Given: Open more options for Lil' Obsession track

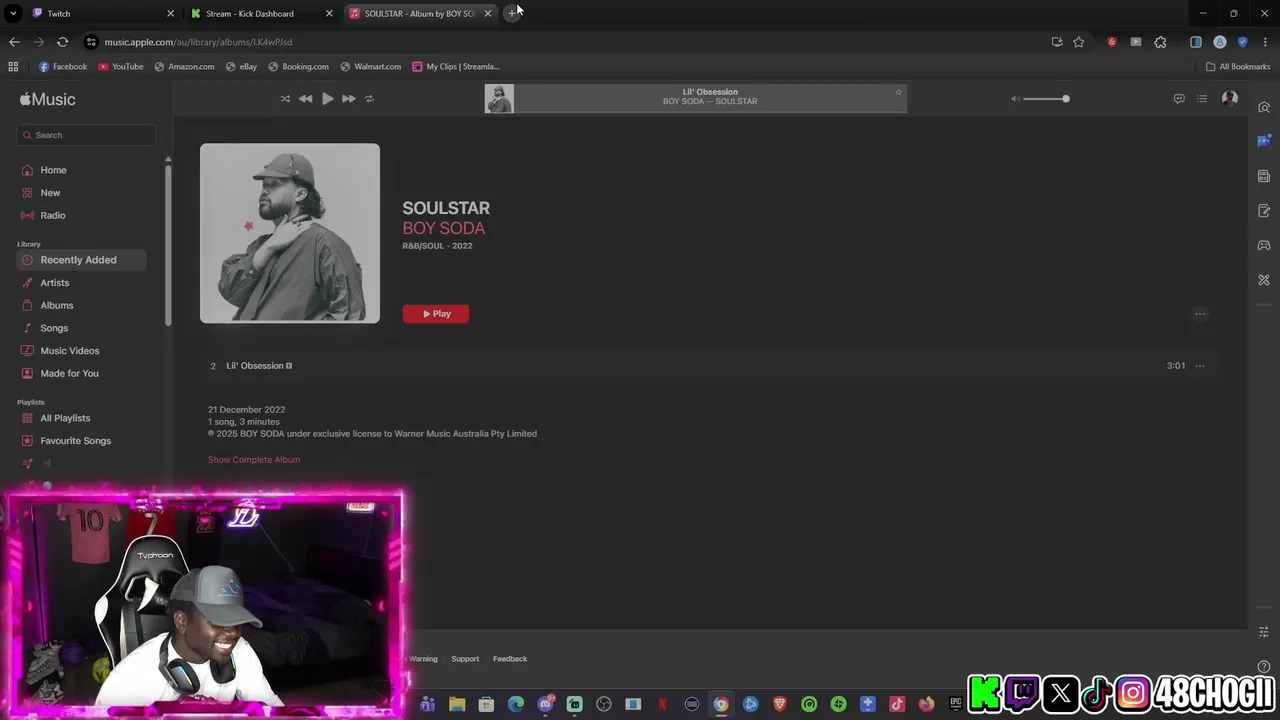Looking at the screenshot, I should [x=1200, y=366].
